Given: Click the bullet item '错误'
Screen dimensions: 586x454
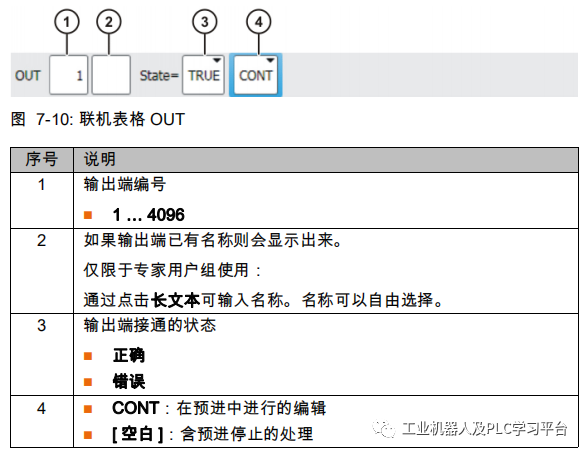Looking at the screenshot, I should click(129, 382).
